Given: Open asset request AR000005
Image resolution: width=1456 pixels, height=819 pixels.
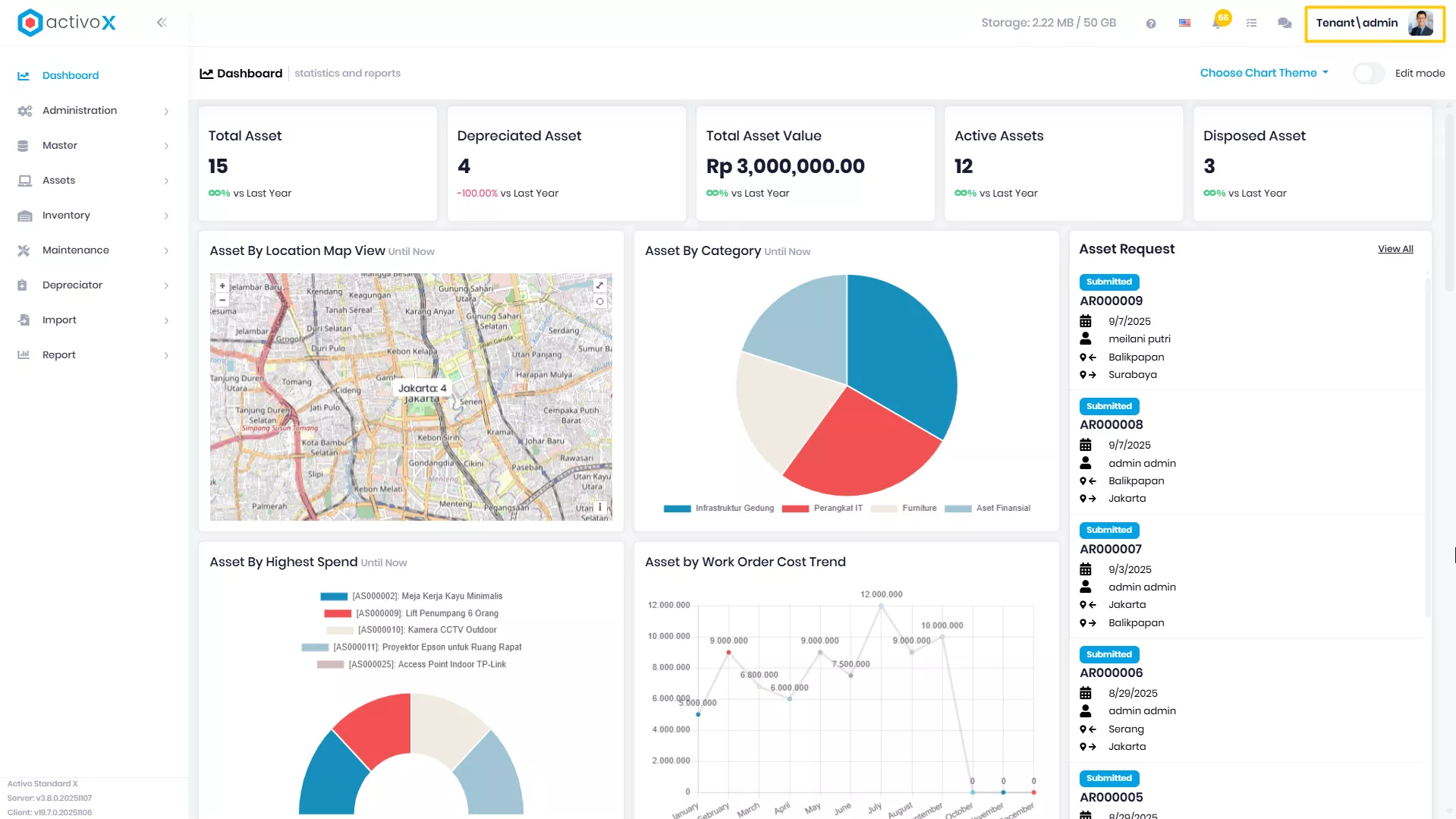Looking at the screenshot, I should tap(1111, 798).
